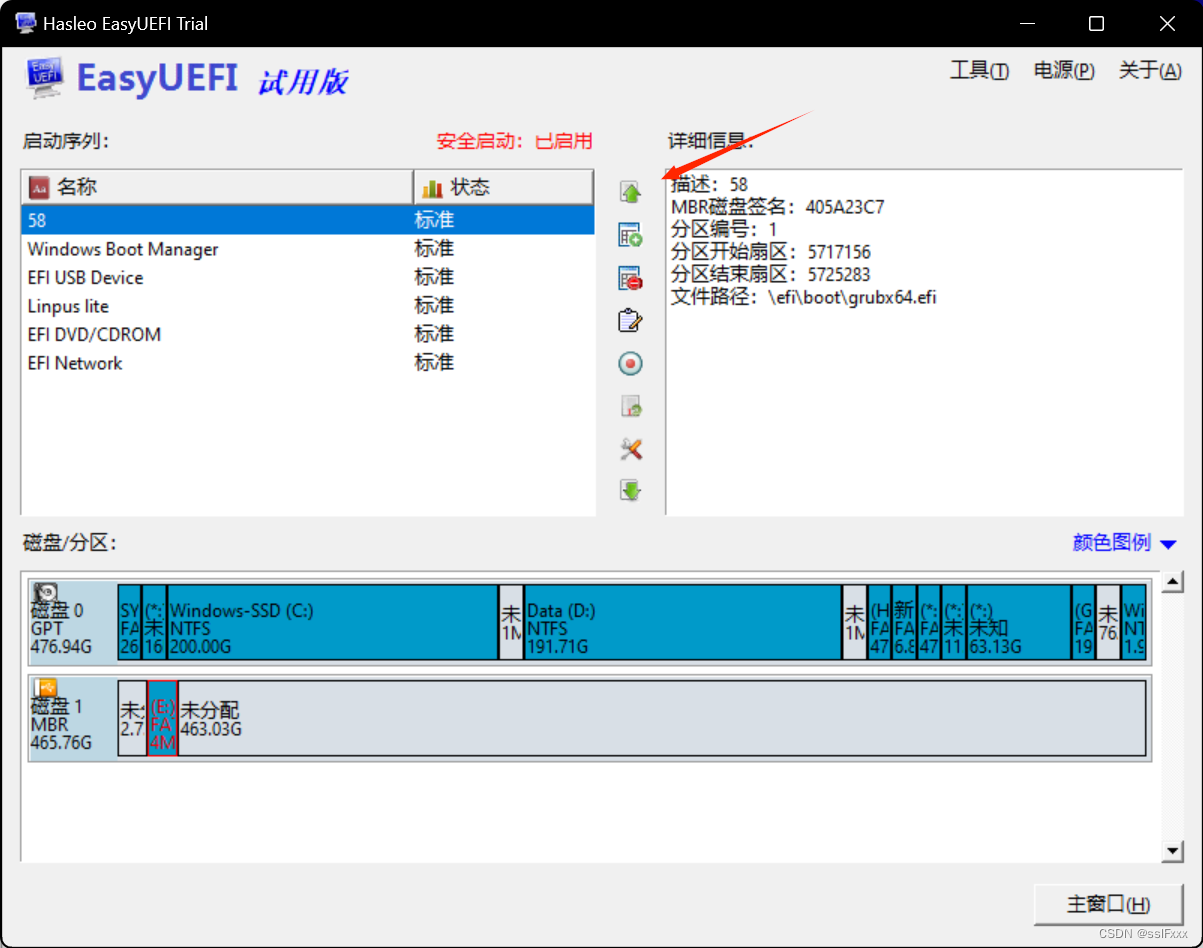Click the 安全启动 status text
The image size is (1203, 948).
point(515,141)
